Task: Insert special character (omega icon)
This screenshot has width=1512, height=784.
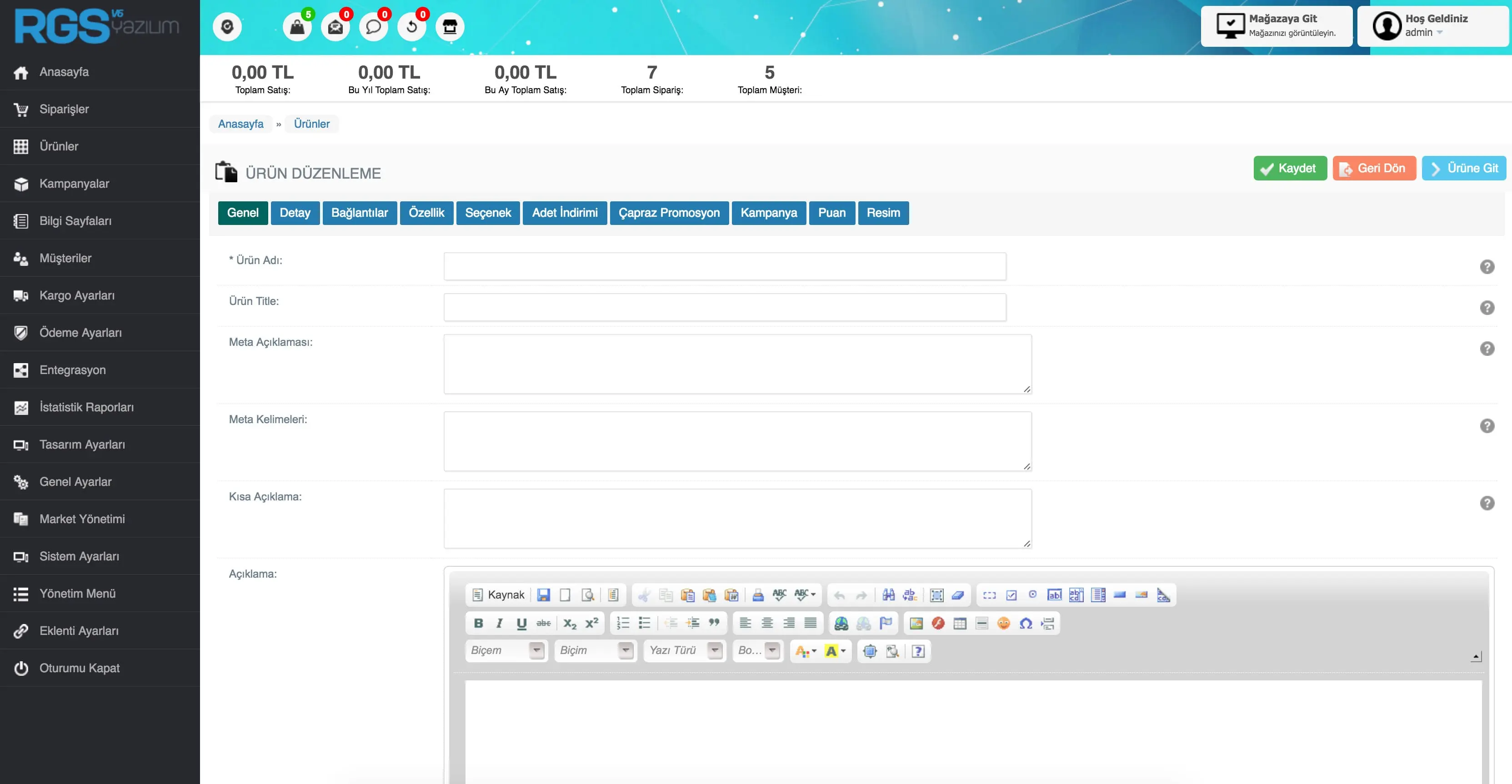Action: pos(1026,623)
